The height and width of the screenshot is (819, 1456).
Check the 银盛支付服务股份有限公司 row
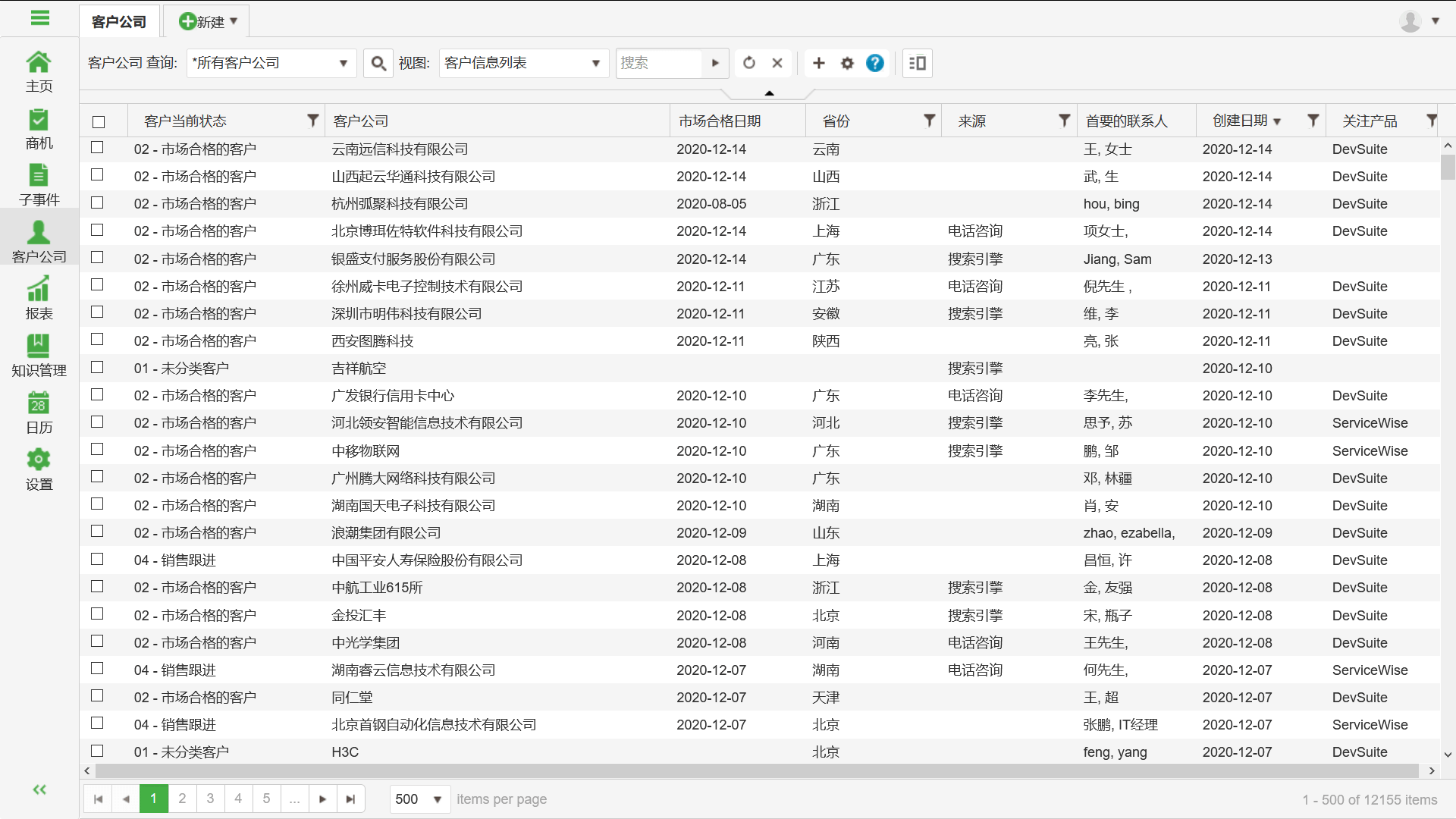(97, 257)
